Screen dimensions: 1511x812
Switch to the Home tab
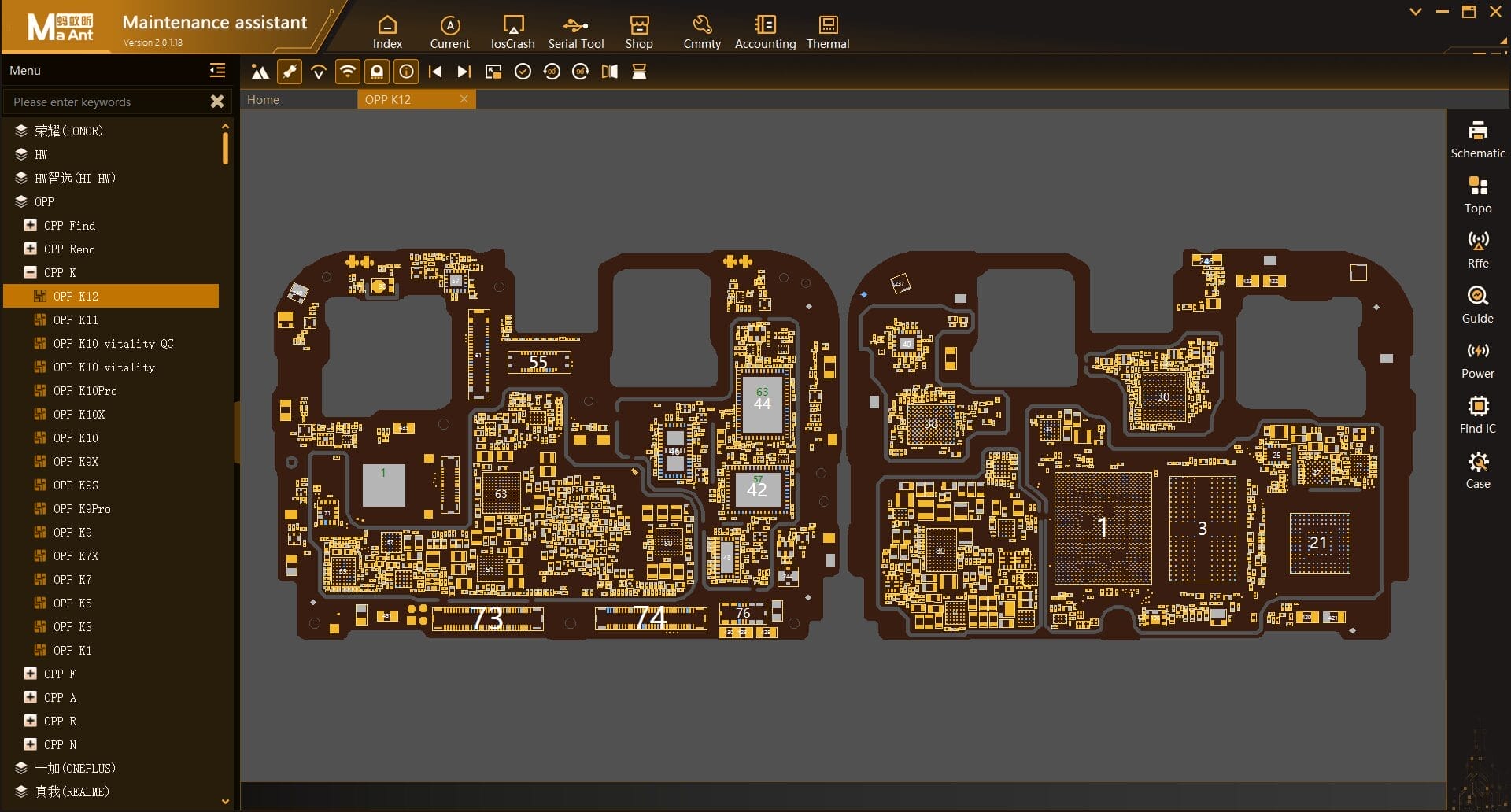264,100
